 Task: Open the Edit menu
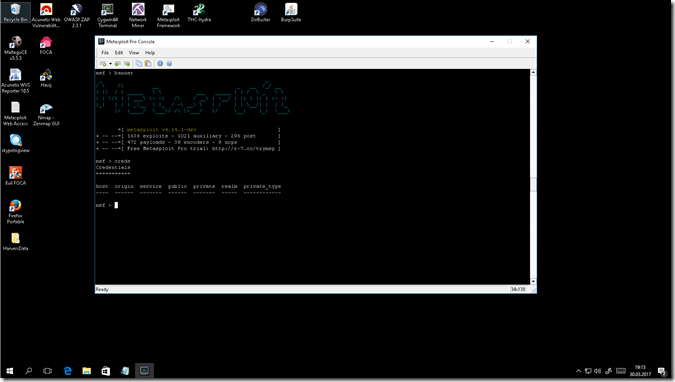click(x=119, y=53)
